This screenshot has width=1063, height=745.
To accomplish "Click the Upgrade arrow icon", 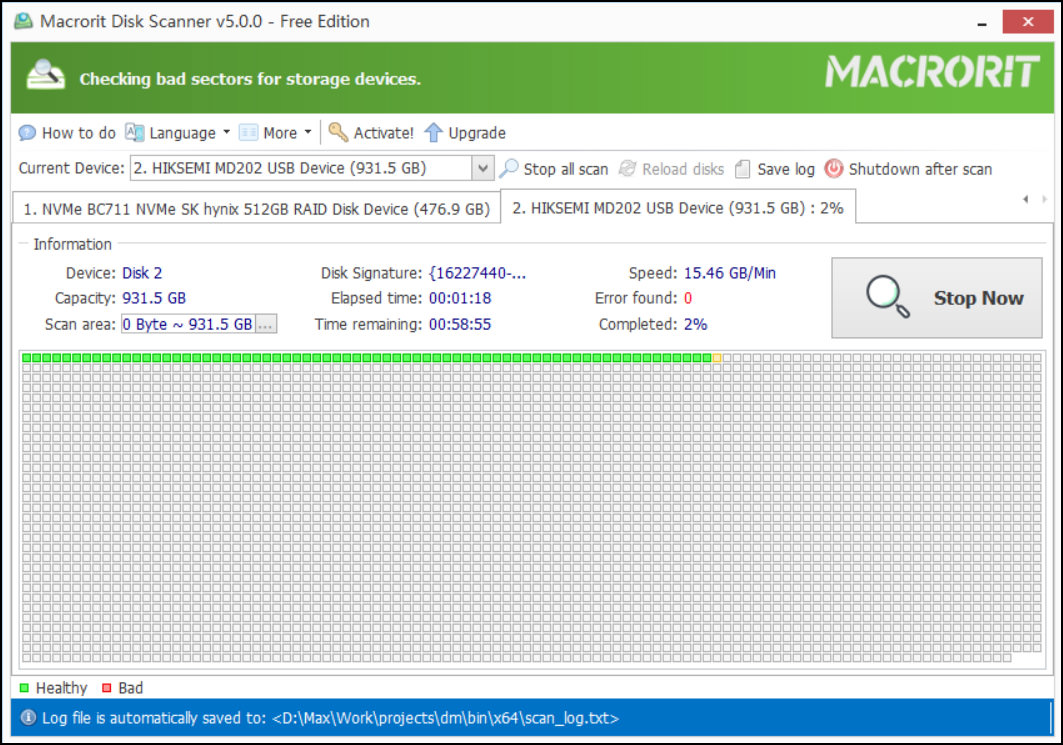I will [x=433, y=133].
